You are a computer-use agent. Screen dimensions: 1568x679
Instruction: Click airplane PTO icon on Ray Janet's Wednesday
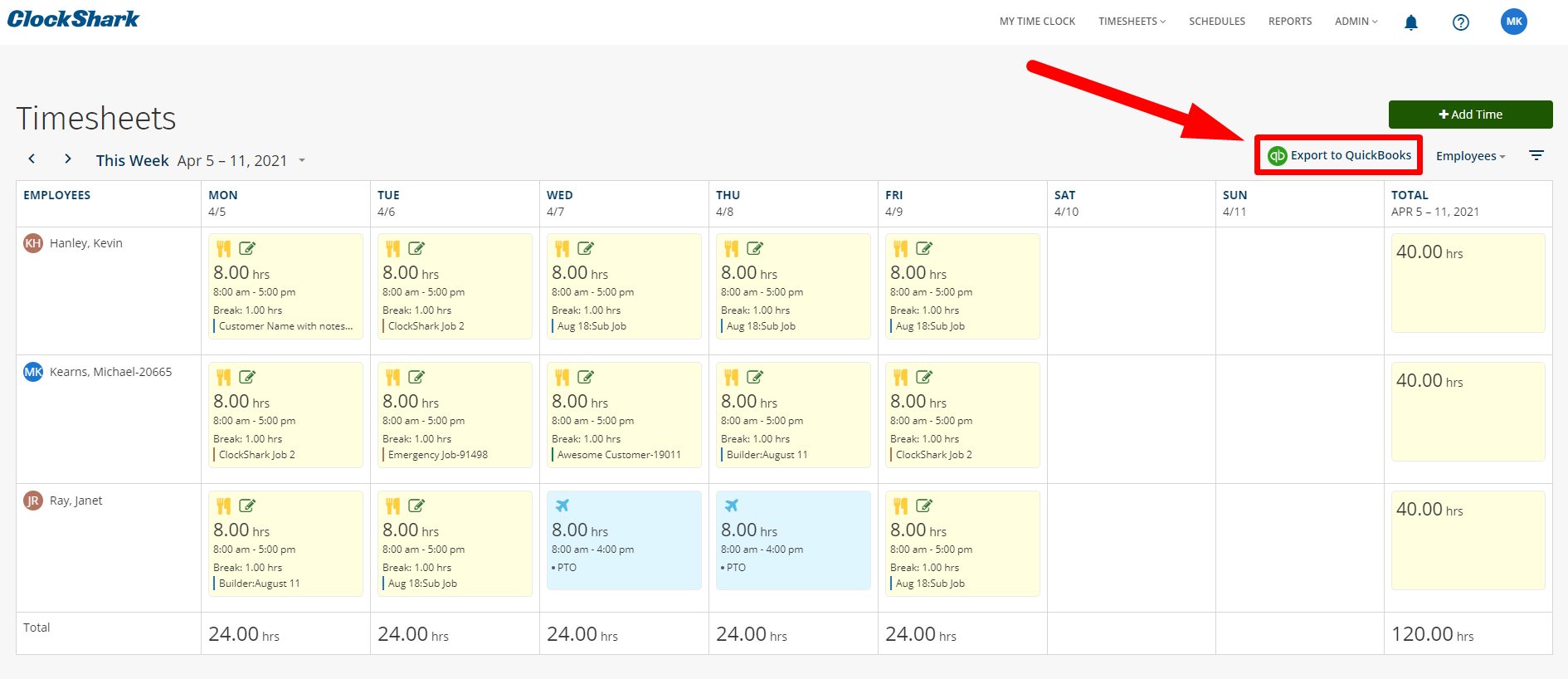(562, 506)
